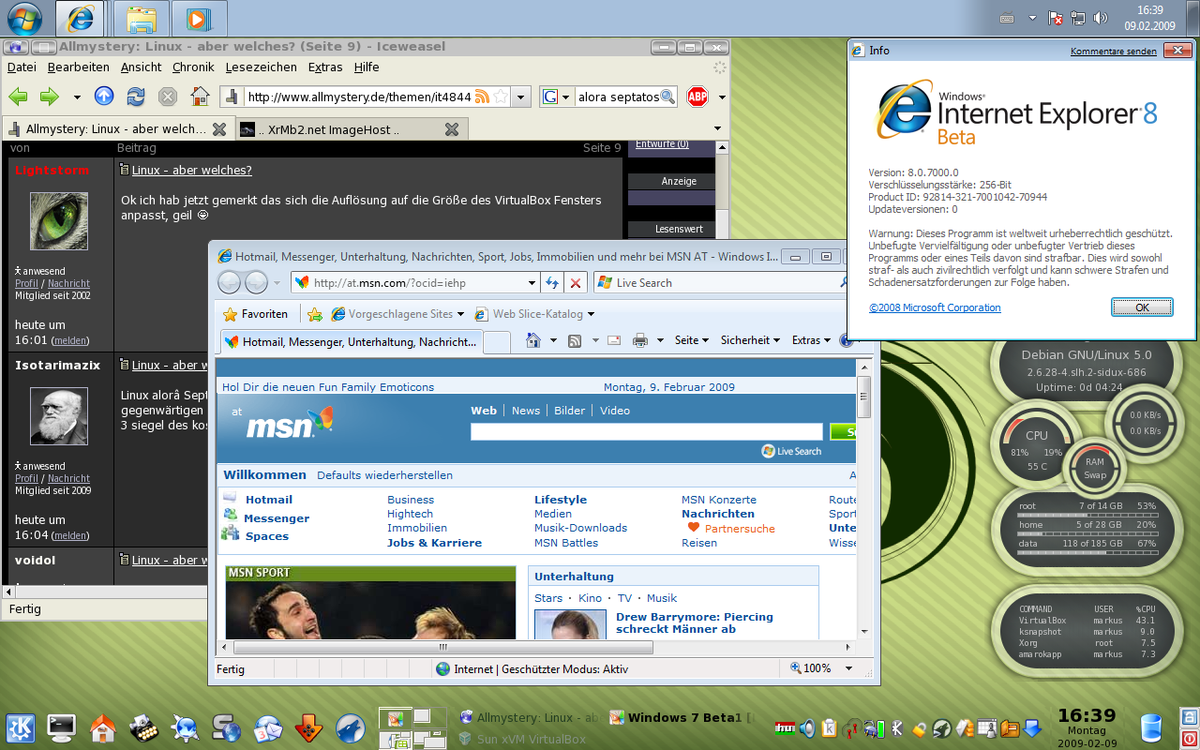
Task: Click Windows 7 Beta task in KDE taskbar
Action: (680, 717)
